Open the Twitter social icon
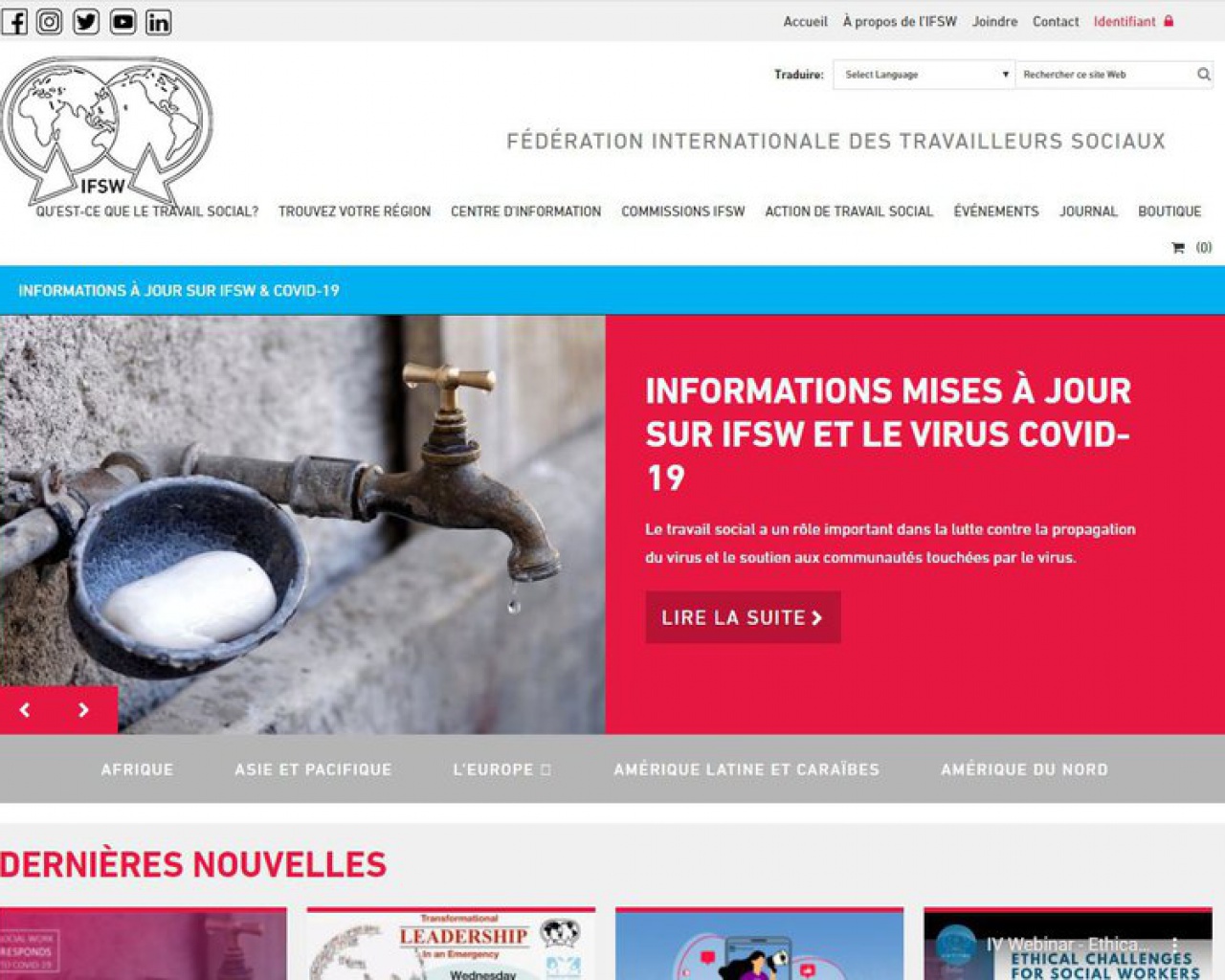Screen dimensions: 1225x980 [86, 21]
